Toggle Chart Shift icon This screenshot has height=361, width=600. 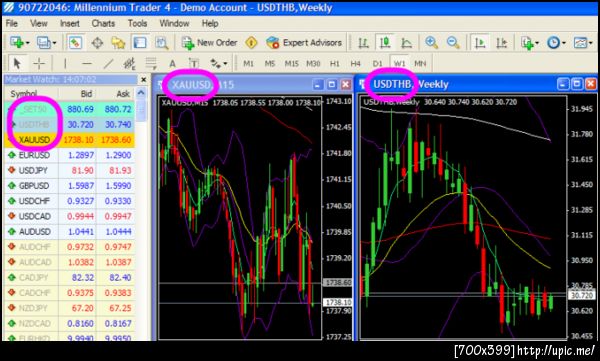(x=501, y=42)
